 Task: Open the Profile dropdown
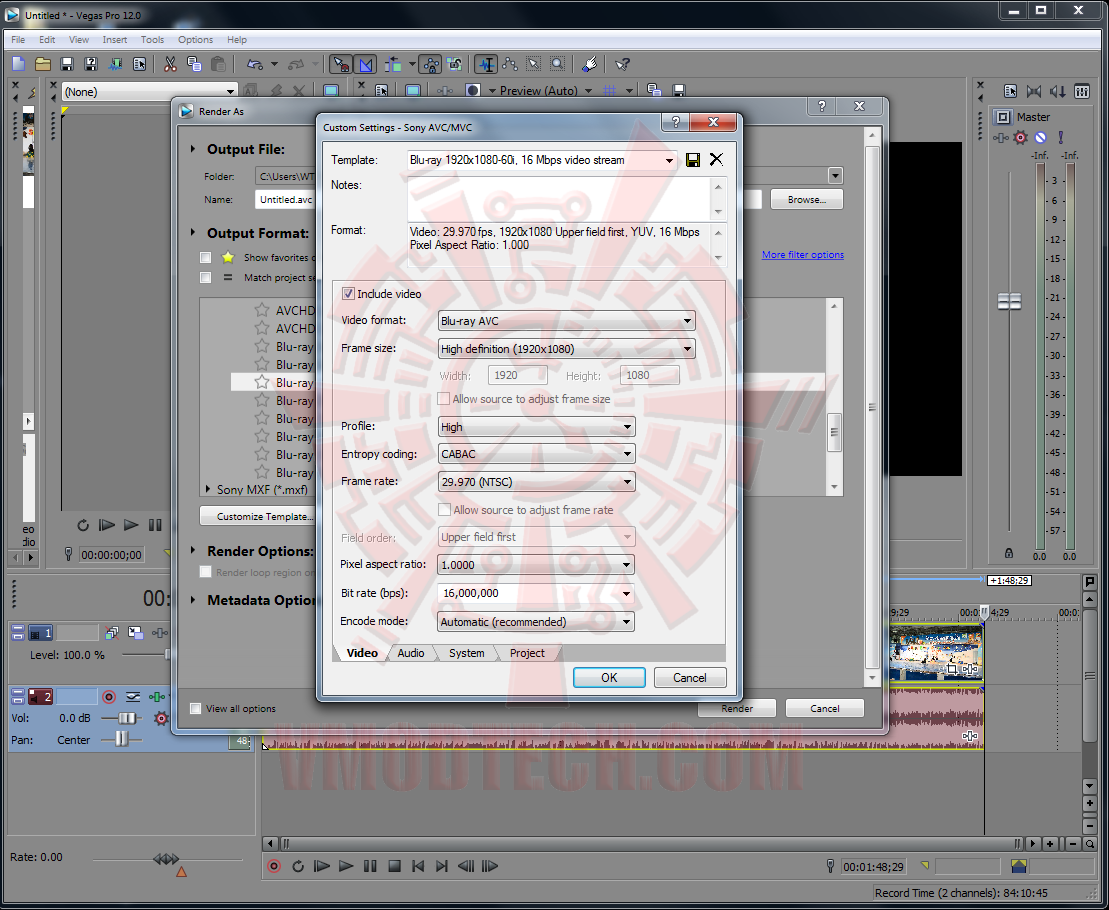536,427
